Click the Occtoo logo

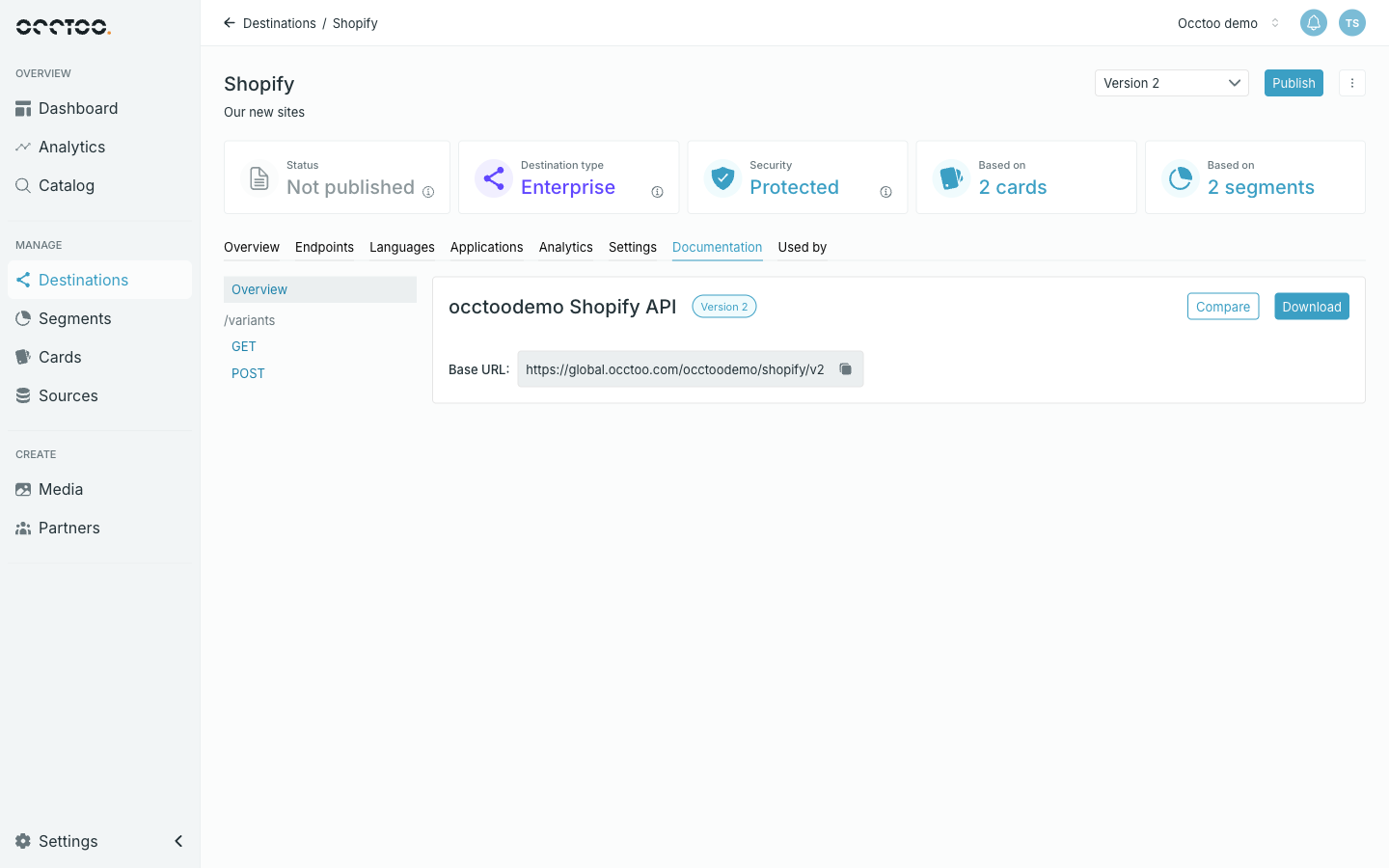[64, 27]
